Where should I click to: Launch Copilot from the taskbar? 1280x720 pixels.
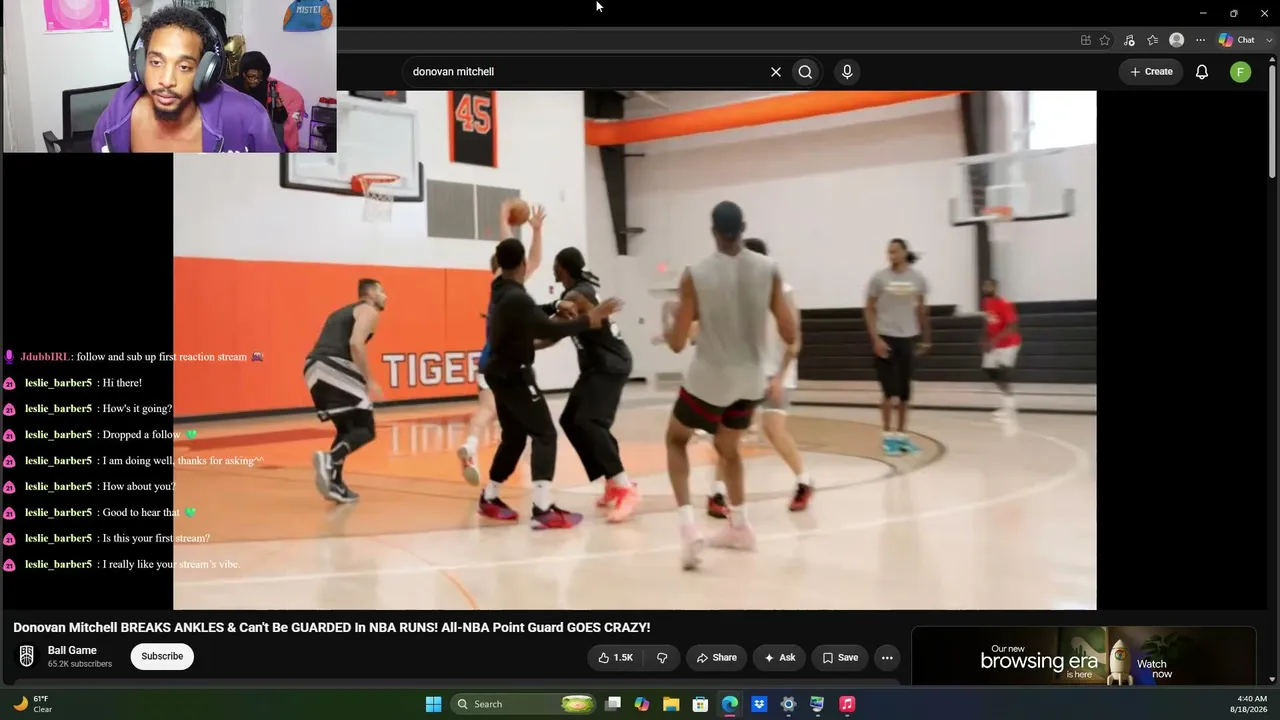642,704
